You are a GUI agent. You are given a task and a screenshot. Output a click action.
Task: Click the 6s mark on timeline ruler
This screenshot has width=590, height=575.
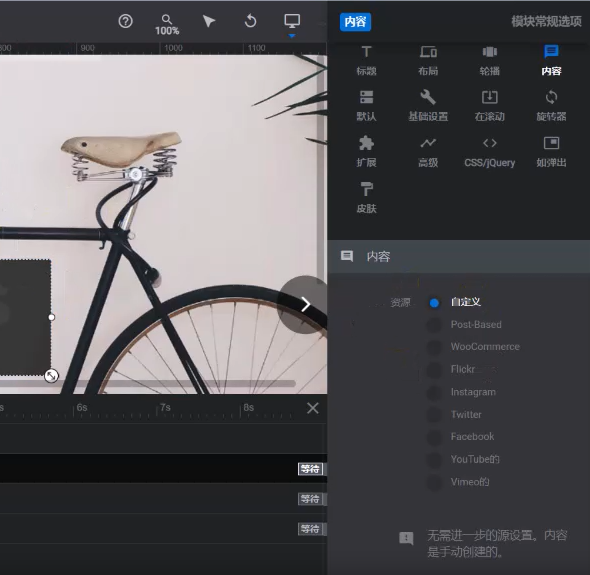[x=82, y=408]
